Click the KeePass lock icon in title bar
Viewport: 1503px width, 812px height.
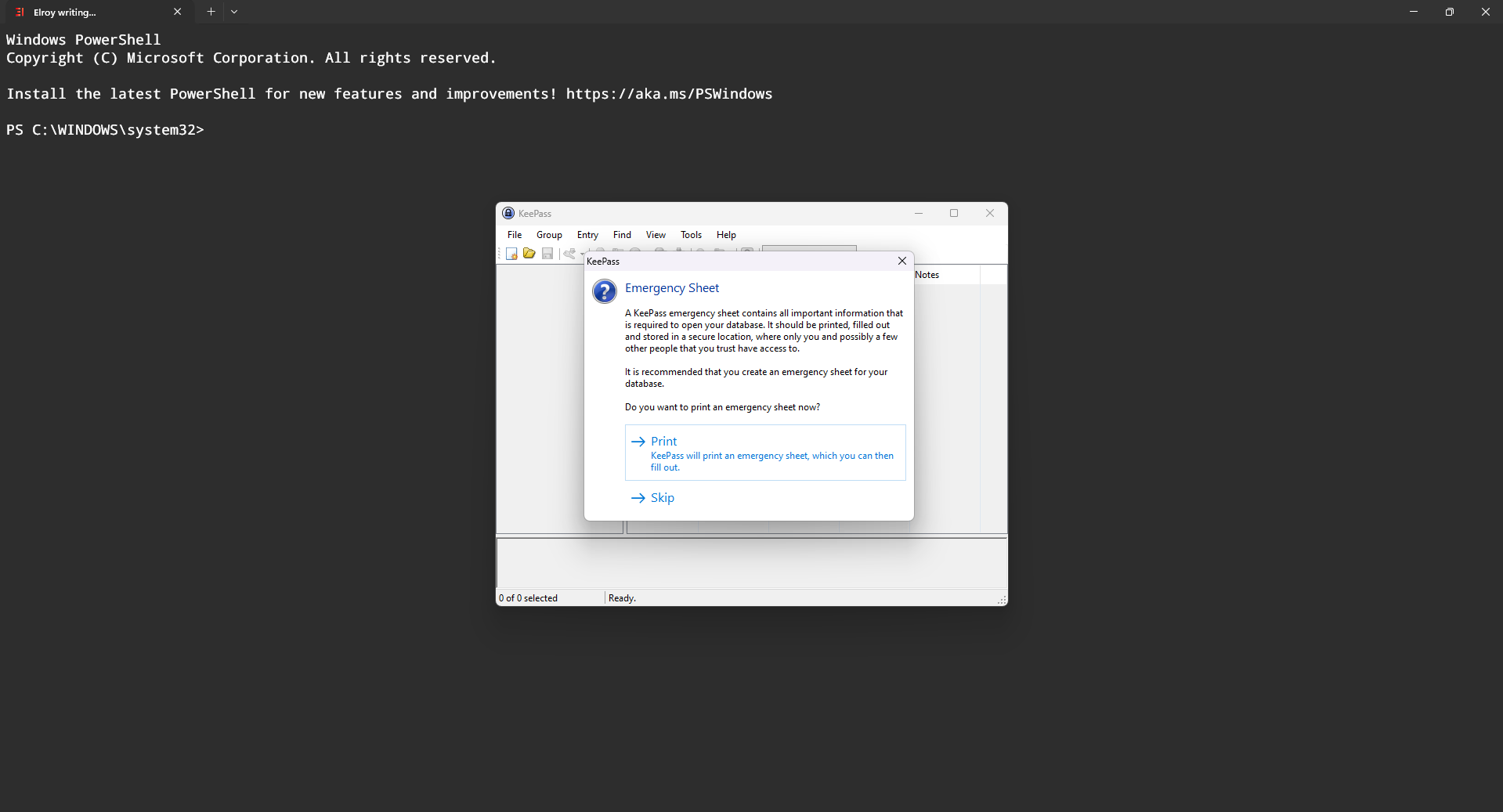pyautogui.click(x=508, y=213)
